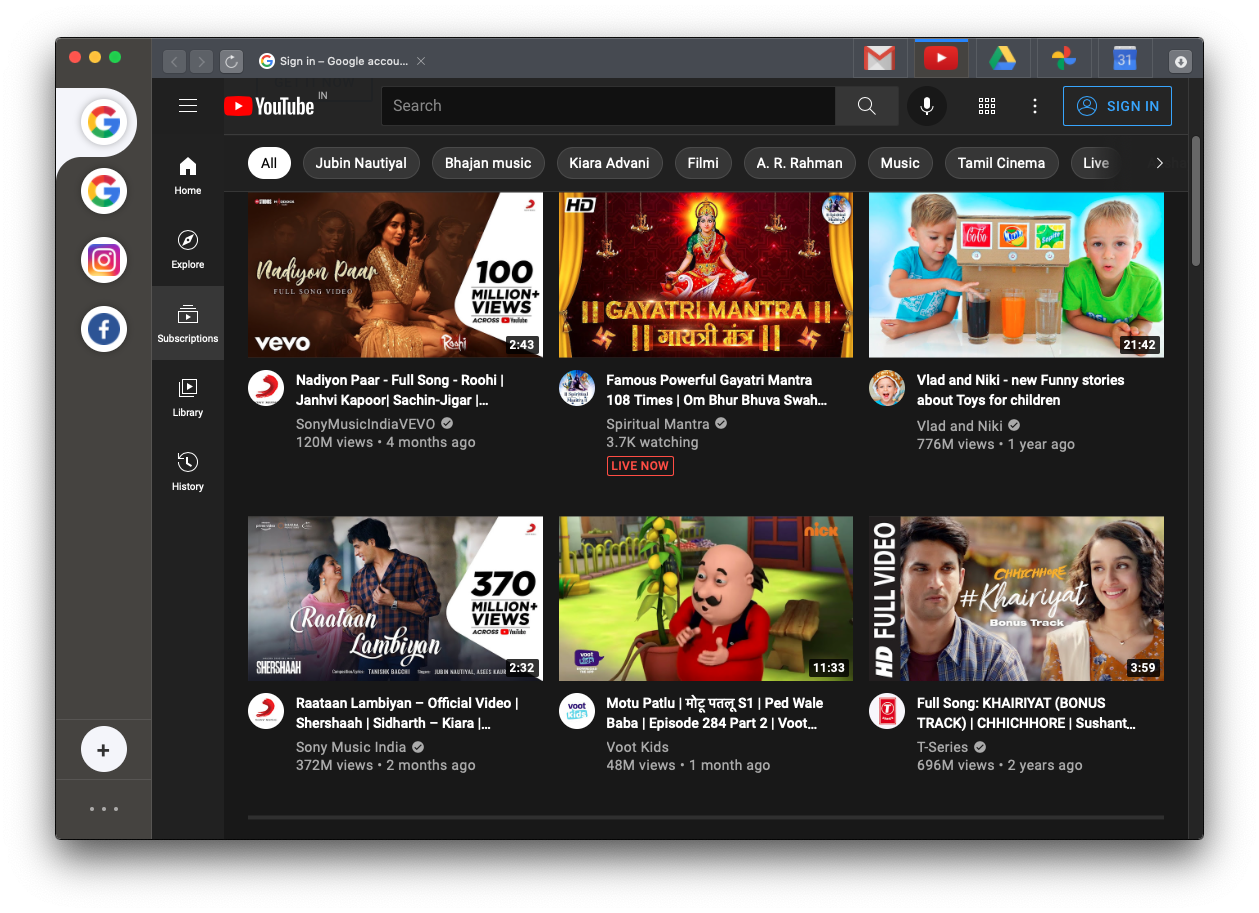Image resolution: width=1259 pixels, height=913 pixels.
Task: Reload the page with the refresh button
Action: point(231,62)
